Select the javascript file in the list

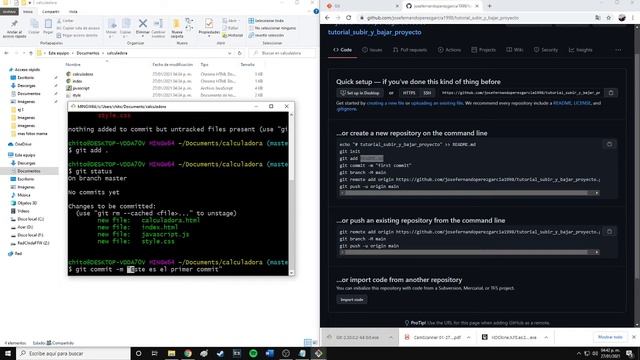(81, 88)
